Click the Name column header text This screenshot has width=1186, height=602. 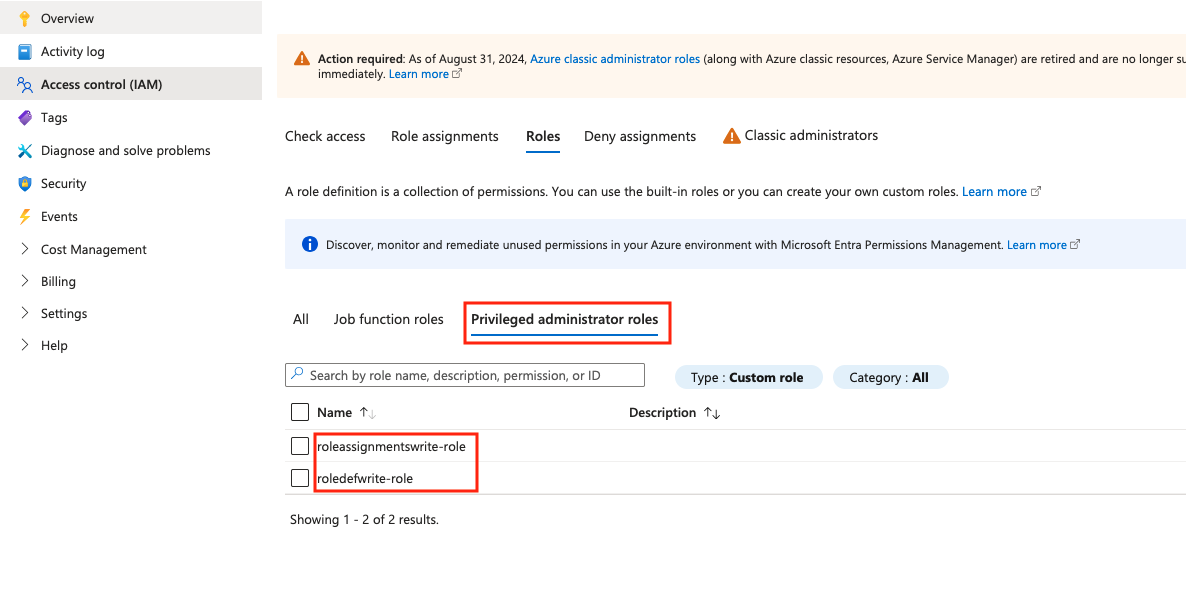pos(334,412)
